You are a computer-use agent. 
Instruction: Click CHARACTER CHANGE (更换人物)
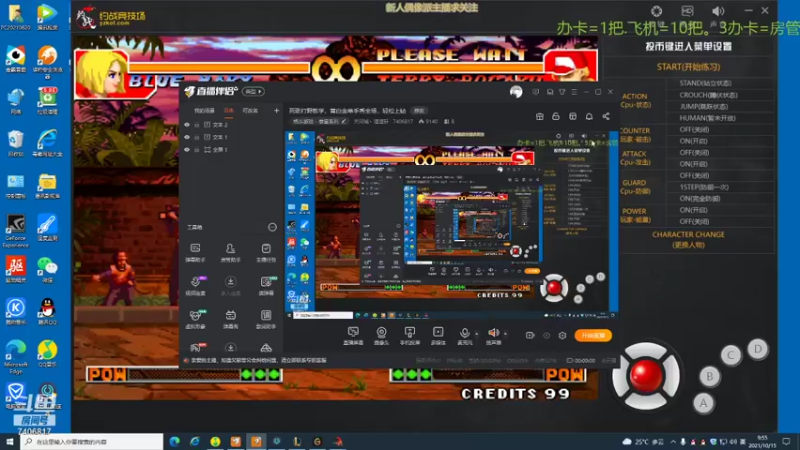tap(688, 239)
